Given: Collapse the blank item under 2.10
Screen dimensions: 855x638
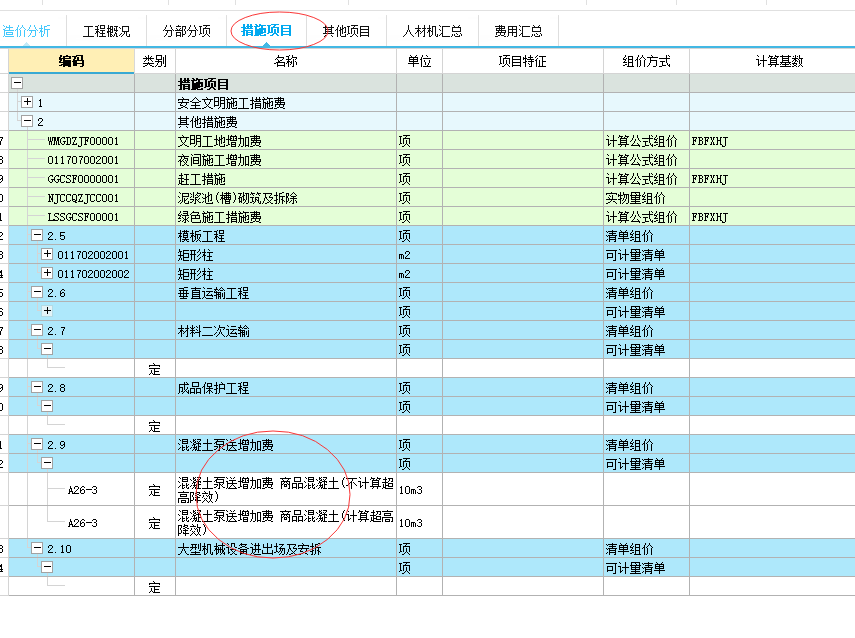Looking at the screenshot, I should click(47, 567).
